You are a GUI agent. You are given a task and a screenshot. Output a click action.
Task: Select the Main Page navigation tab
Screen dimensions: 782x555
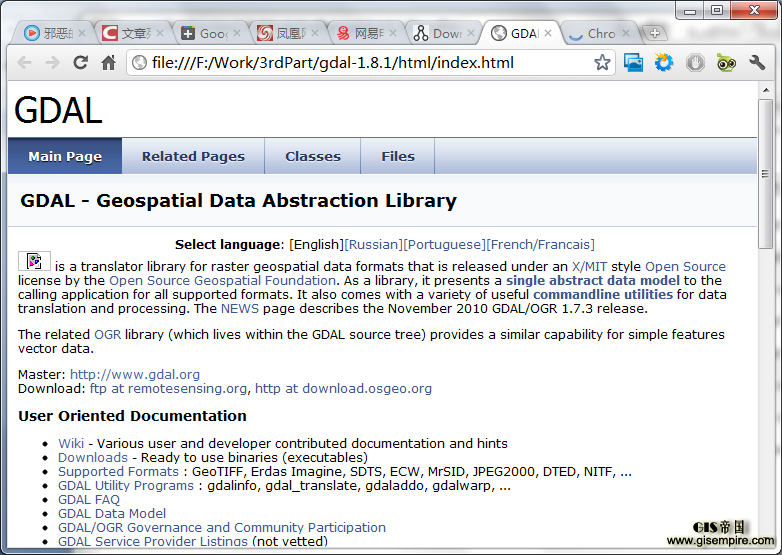pyautogui.click(x=65, y=156)
